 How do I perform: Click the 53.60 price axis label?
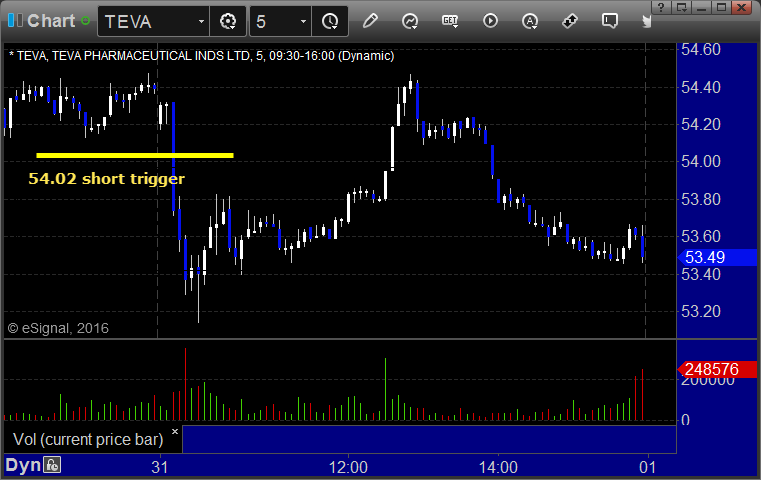(x=701, y=236)
